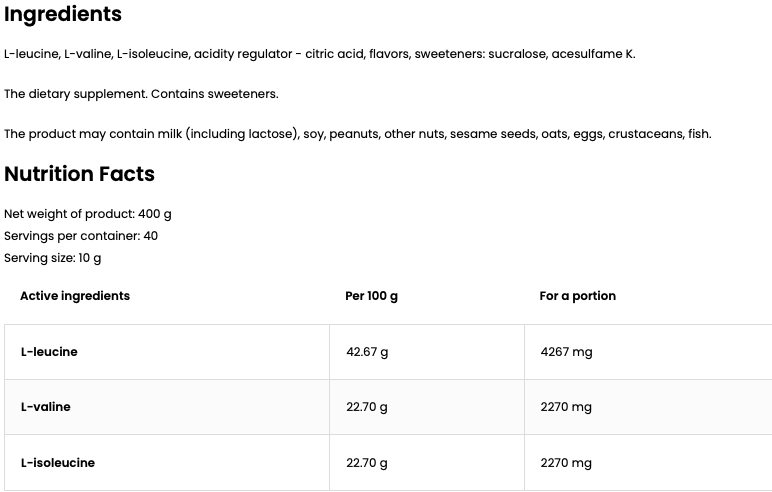Screen dimensions: 772x492
Task: Click L-valine's 2270 mg portion value
Action: (x=566, y=407)
